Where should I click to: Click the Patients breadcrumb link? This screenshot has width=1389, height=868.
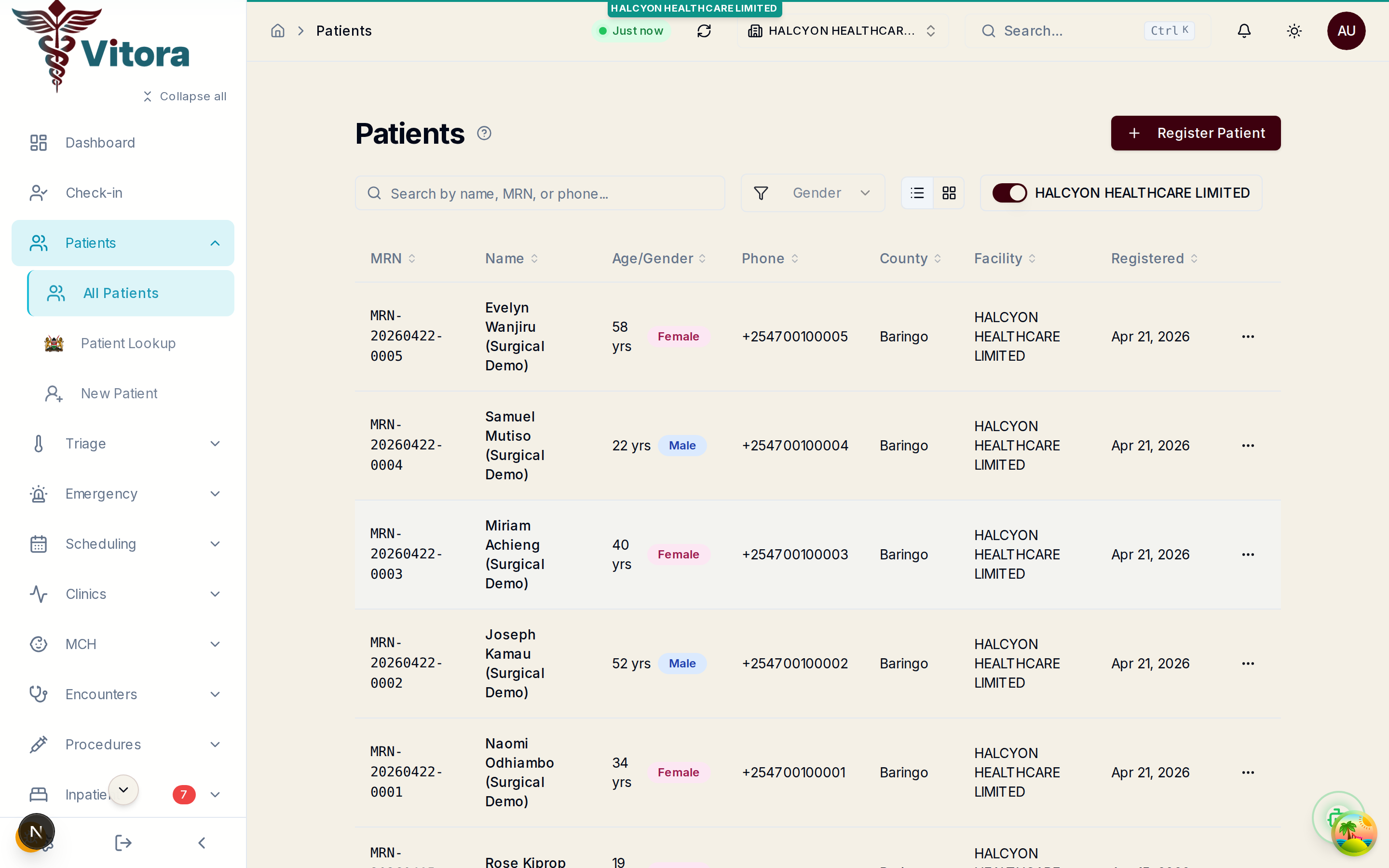[344, 31]
